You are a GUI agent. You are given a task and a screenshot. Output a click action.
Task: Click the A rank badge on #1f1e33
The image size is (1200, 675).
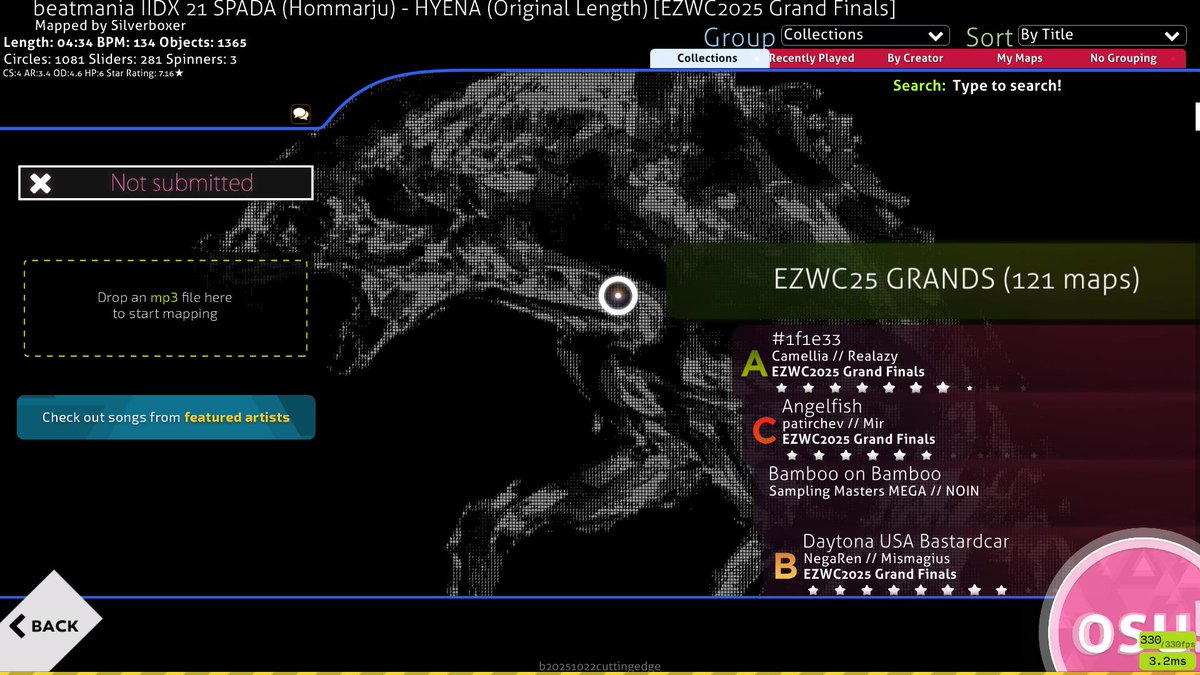pos(754,364)
